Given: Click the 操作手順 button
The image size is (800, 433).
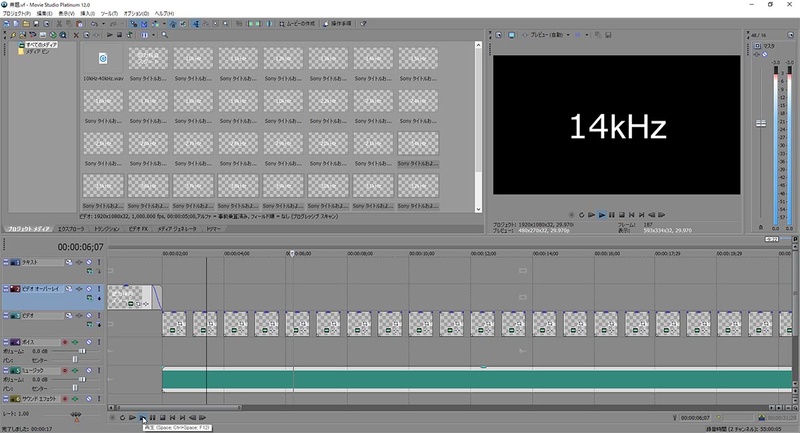Looking at the screenshot, I should pos(337,23).
